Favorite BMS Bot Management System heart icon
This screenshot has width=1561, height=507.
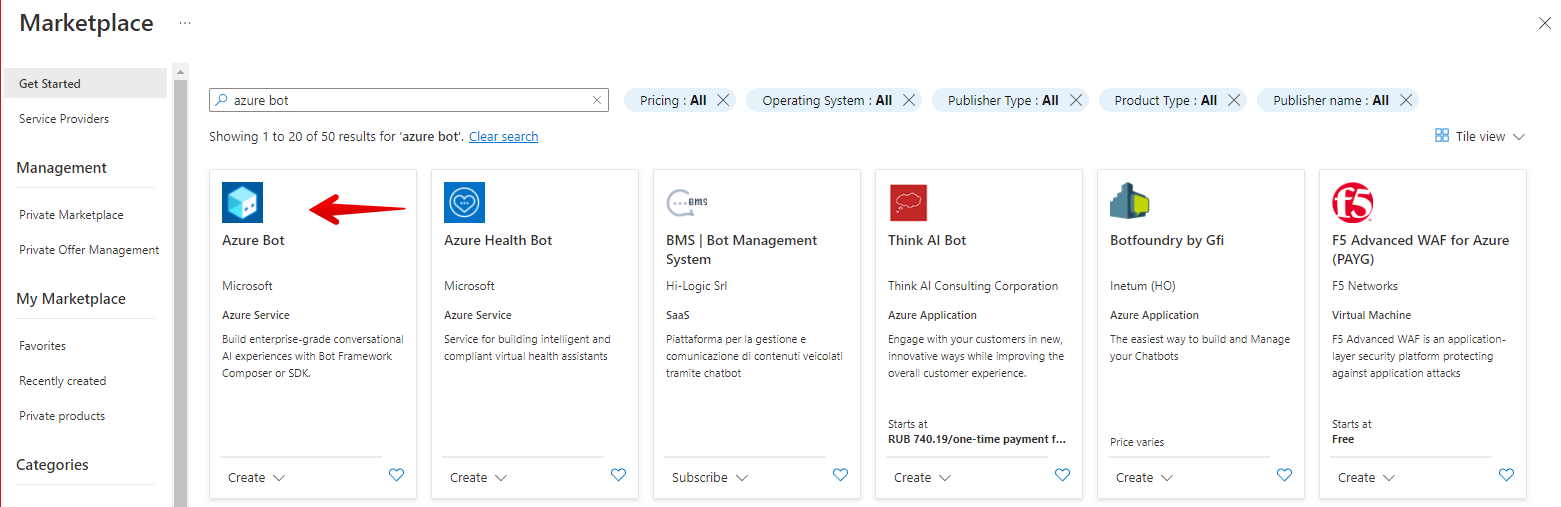840,475
